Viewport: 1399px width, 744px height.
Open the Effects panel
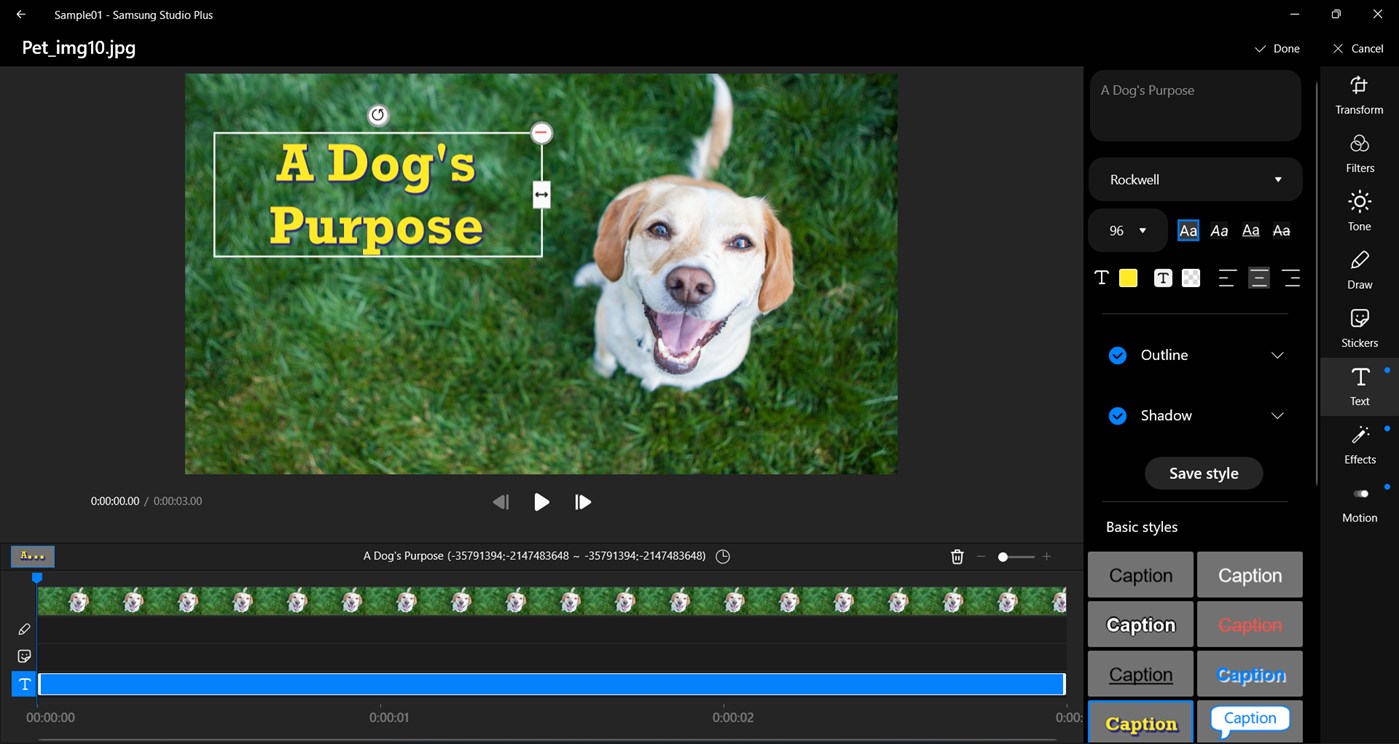[x=1359, y=445]
